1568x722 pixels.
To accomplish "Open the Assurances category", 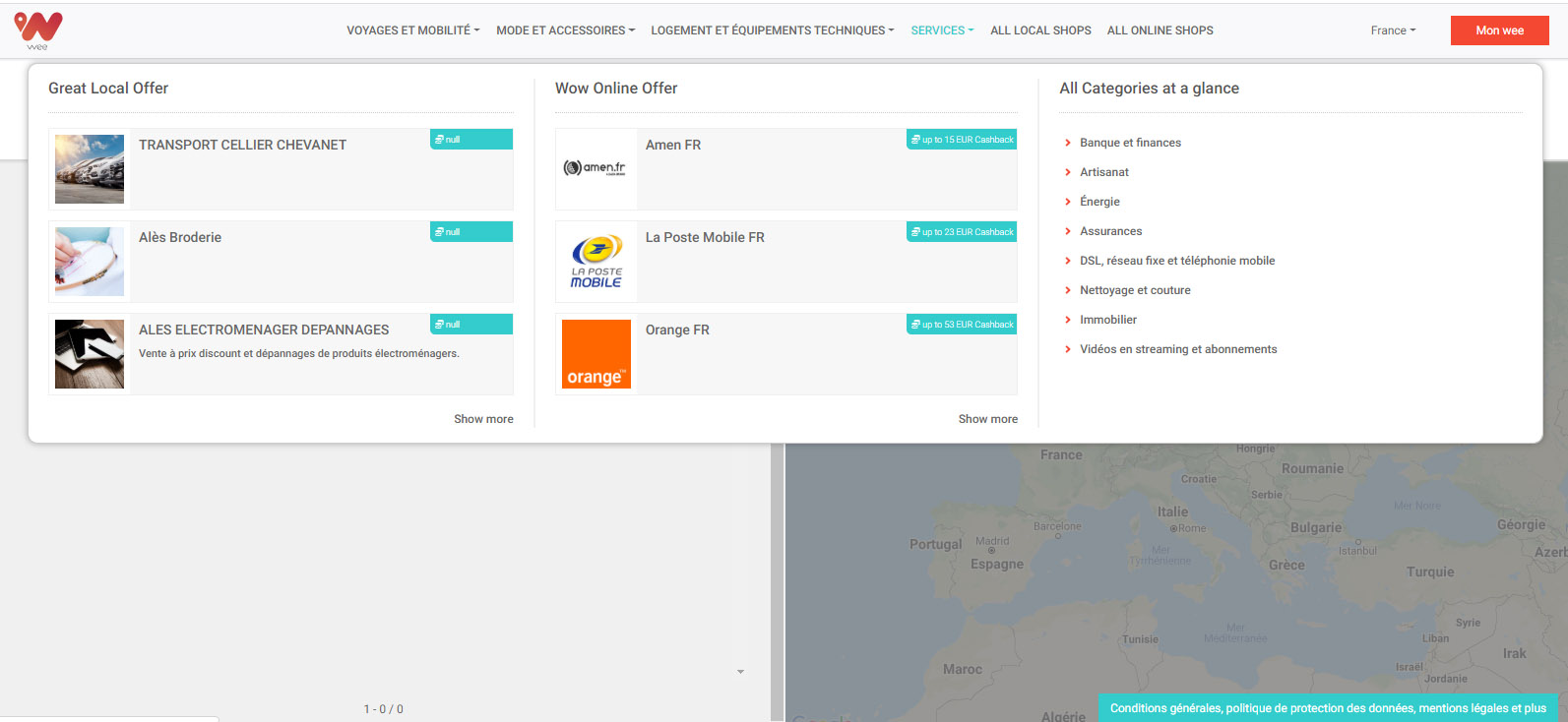I will [1111, 231].
